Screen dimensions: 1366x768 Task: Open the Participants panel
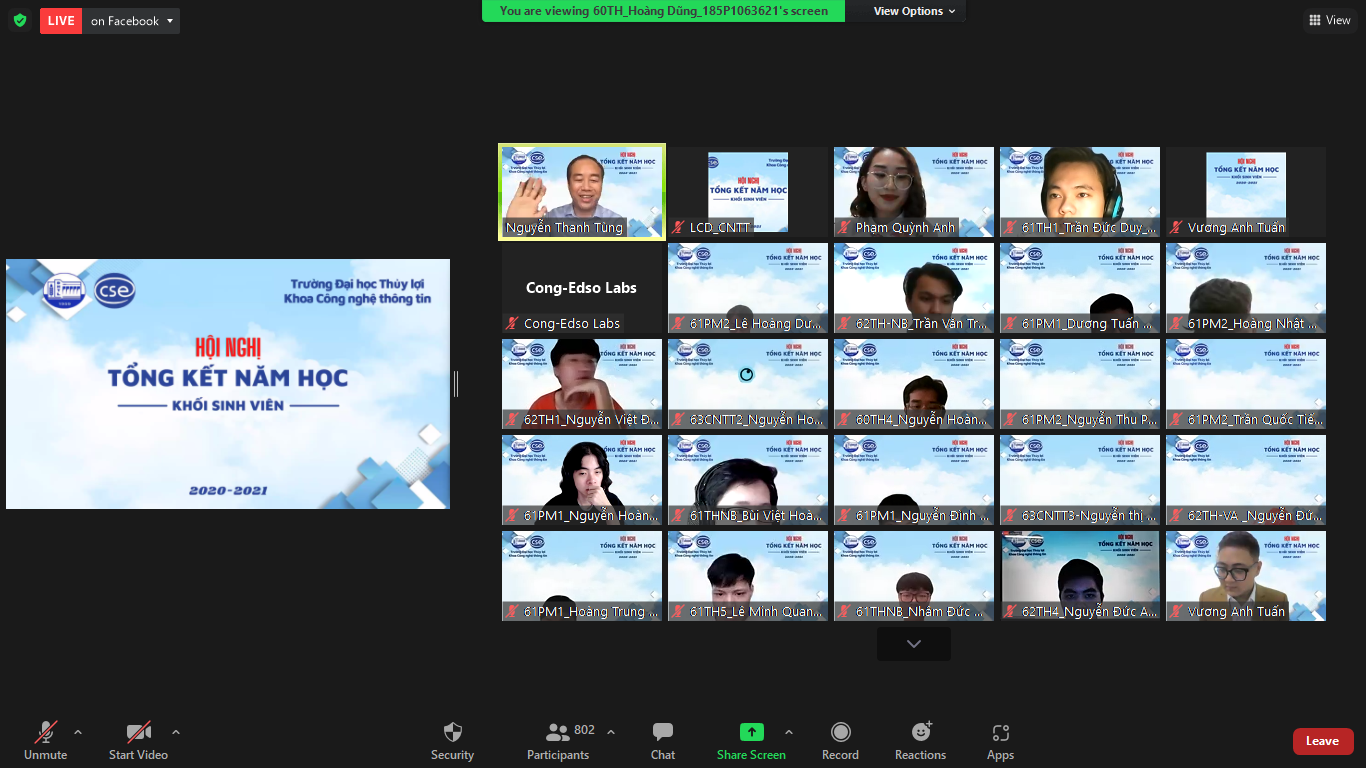(x=558, y=733)
